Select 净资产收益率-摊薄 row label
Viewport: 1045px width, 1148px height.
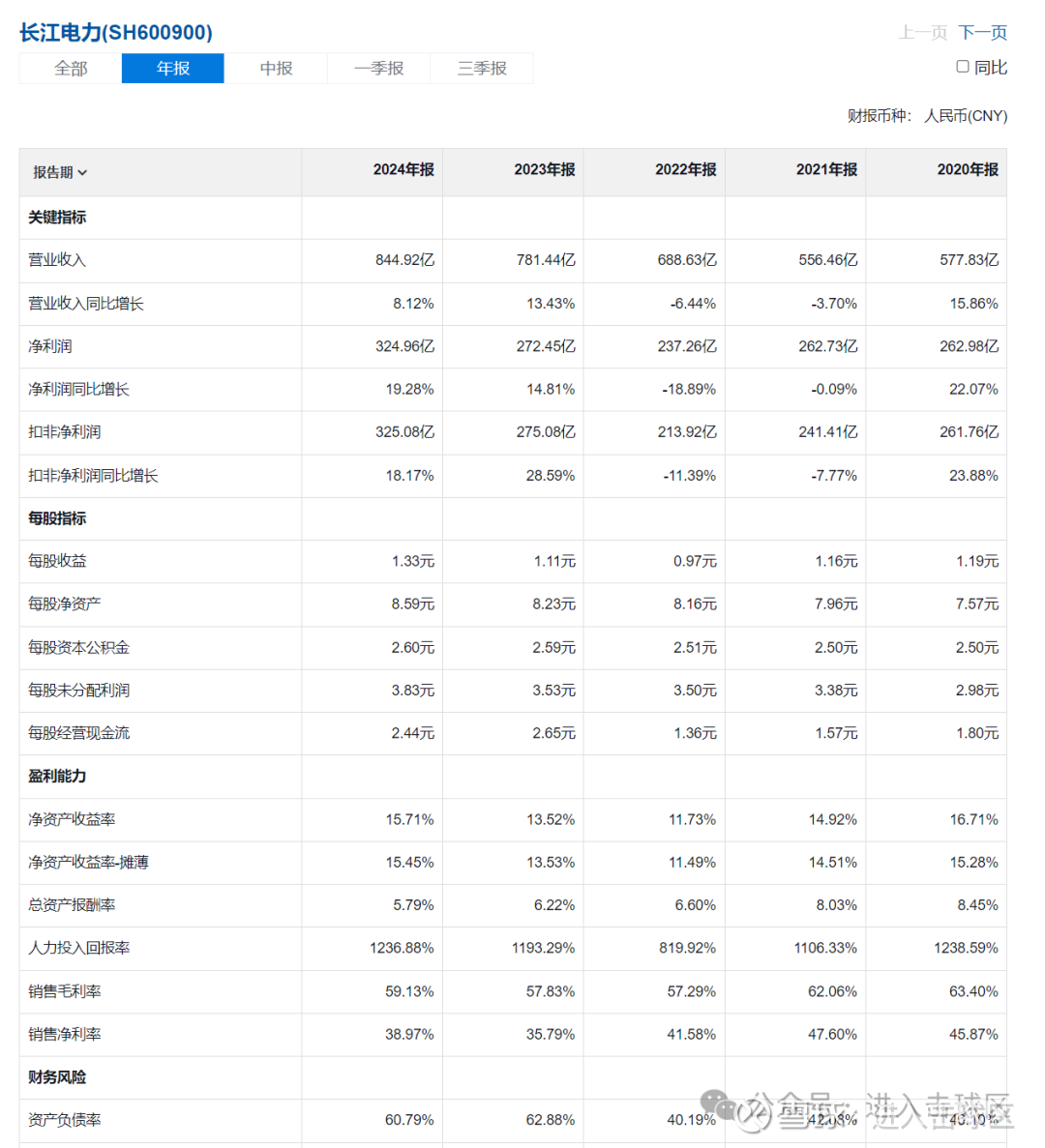(x=88, y=863)
